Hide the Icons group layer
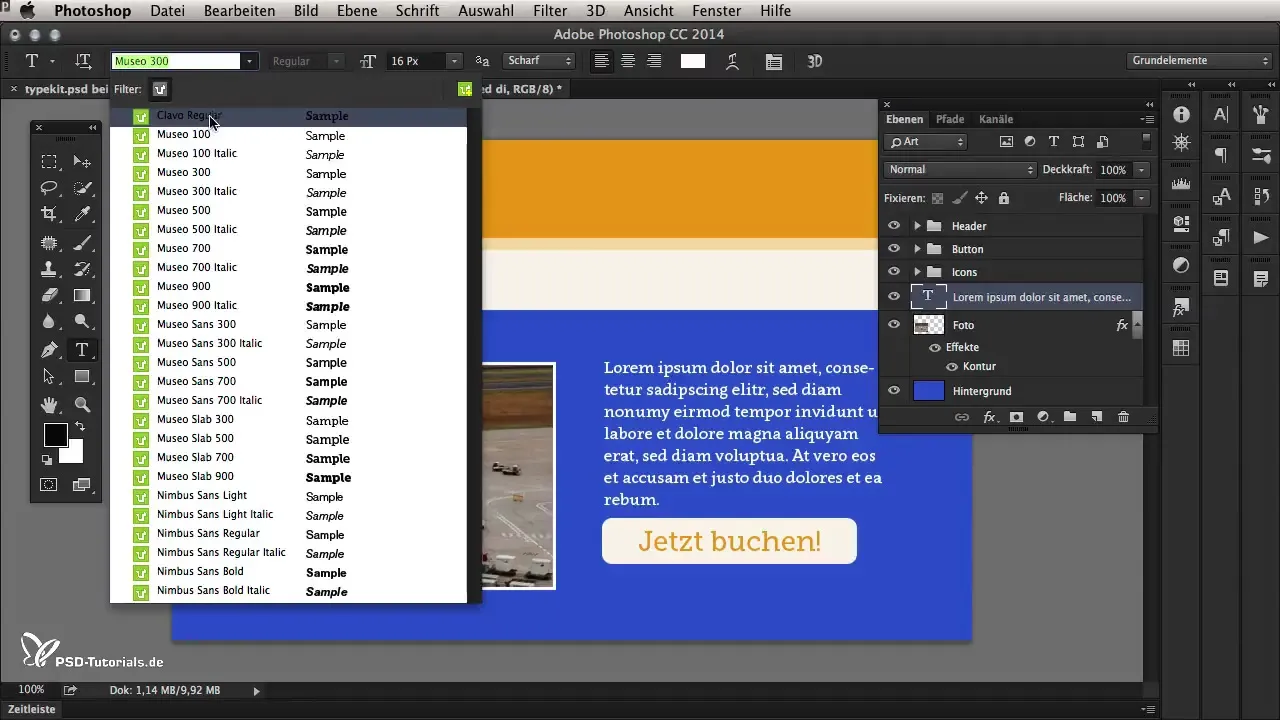Image resolution: width=1280 pixels, height=720 pixels. point(894,272)
